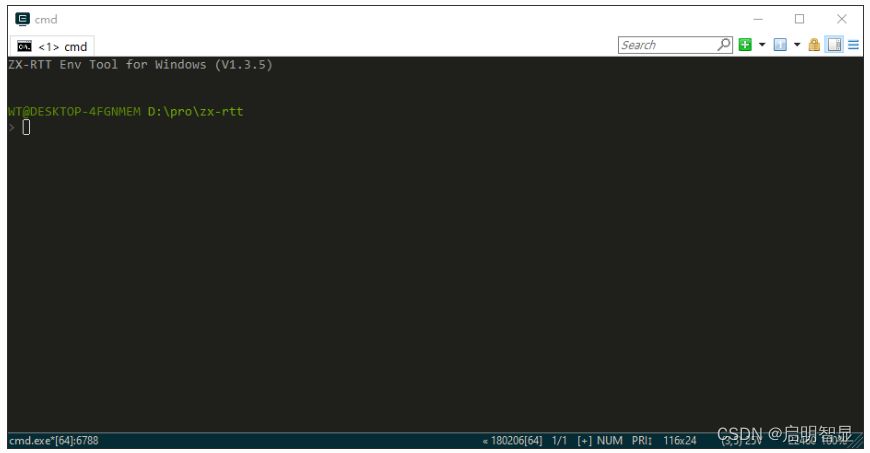Click the PRI priority status entry
The width and height of the screenshot is (870, 453).
tap(641, 441)
